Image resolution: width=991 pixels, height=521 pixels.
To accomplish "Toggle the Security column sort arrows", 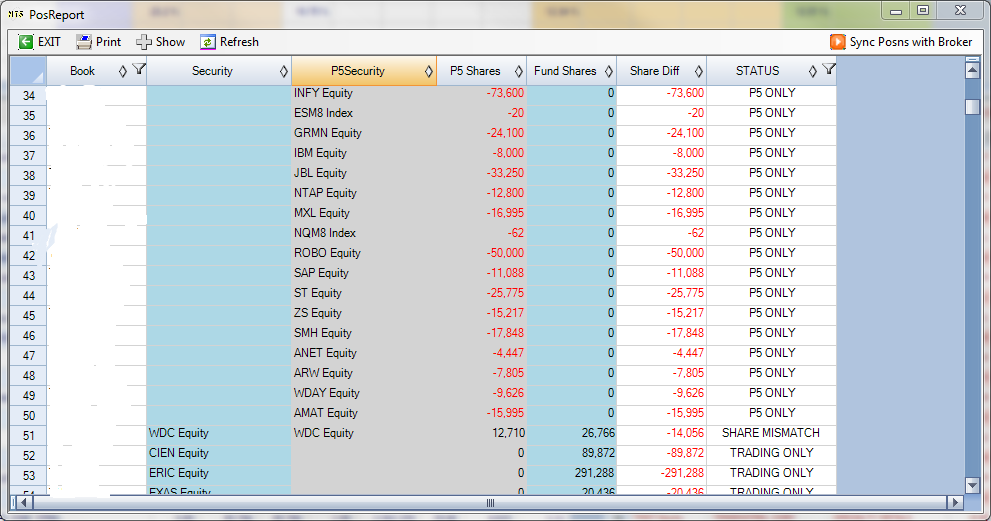I will coord(284,71).
